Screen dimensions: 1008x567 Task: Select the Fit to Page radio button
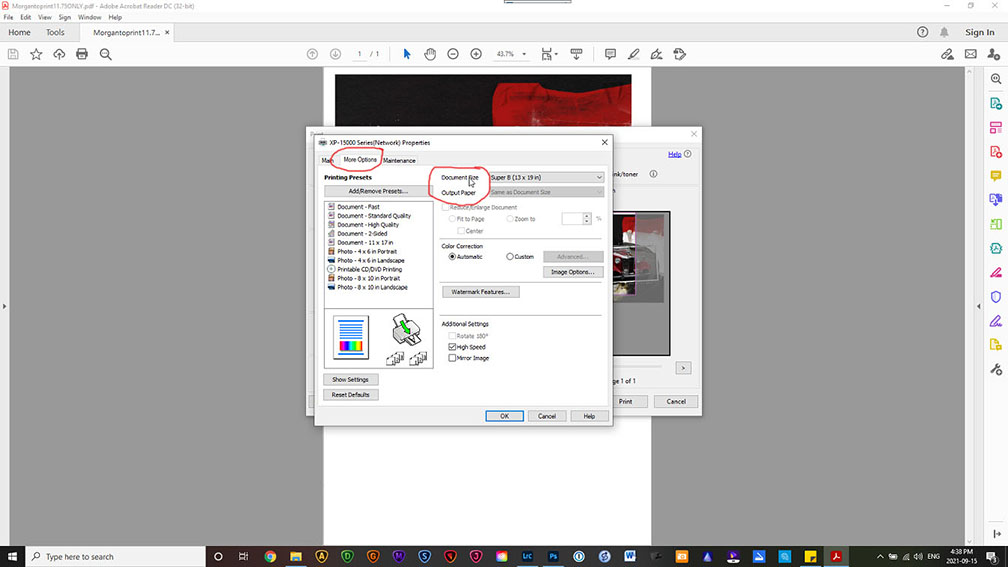pos(452,219)
